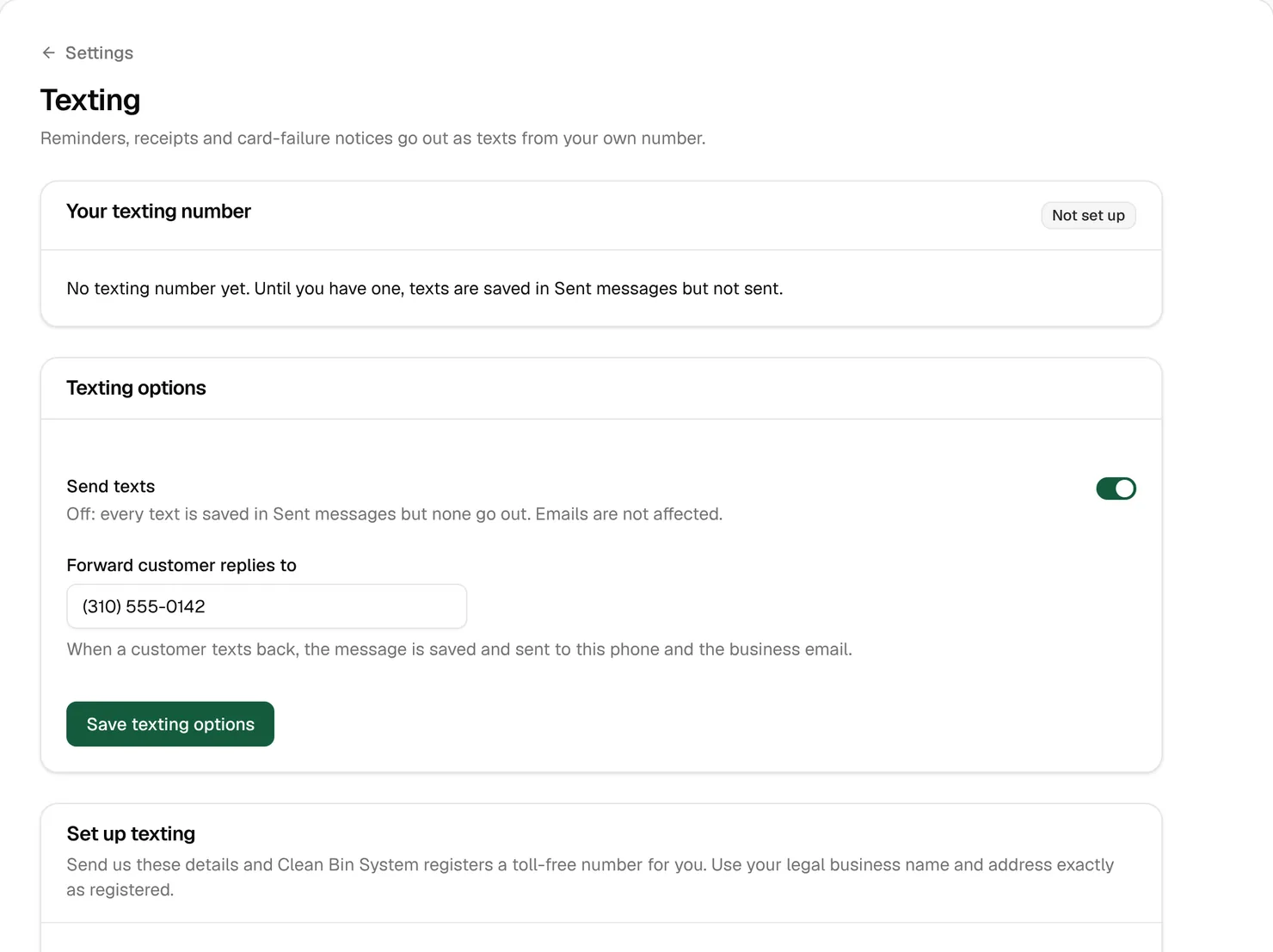Click the Set up texting heading

coord(131,833)
